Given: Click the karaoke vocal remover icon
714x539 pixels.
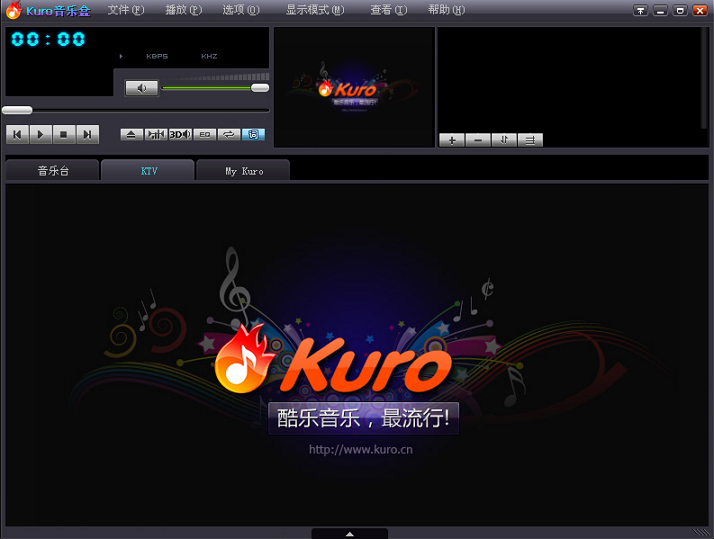Looking at the screenshot, I should [x=156, y=134].
